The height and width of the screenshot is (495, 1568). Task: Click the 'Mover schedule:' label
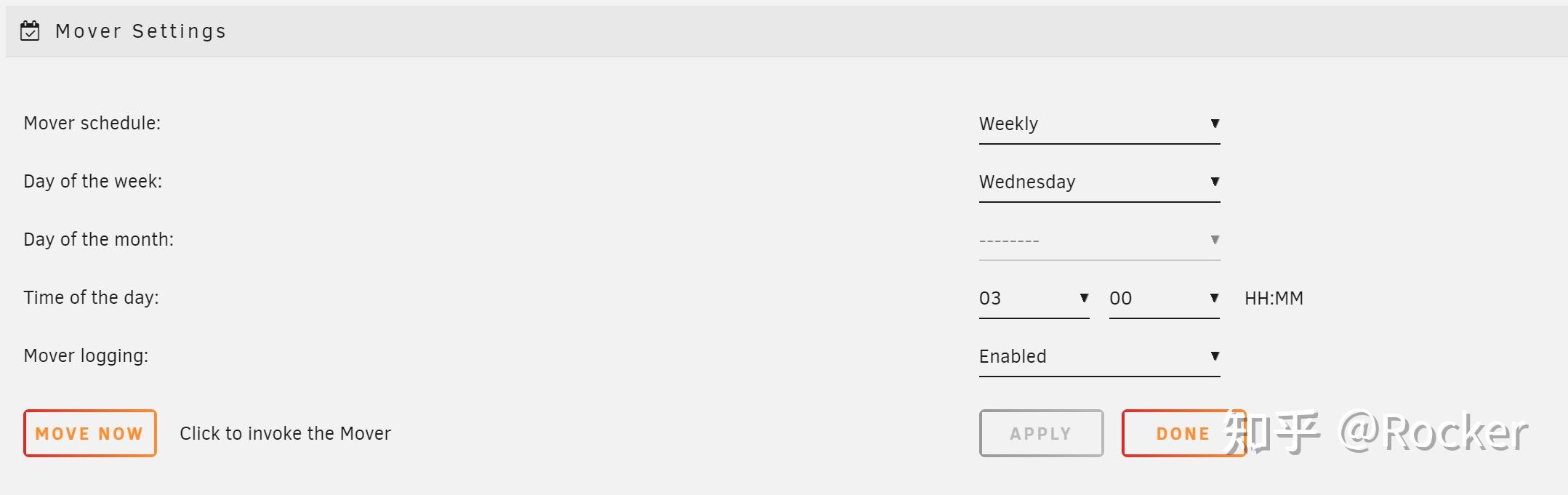tap(92, 124)
